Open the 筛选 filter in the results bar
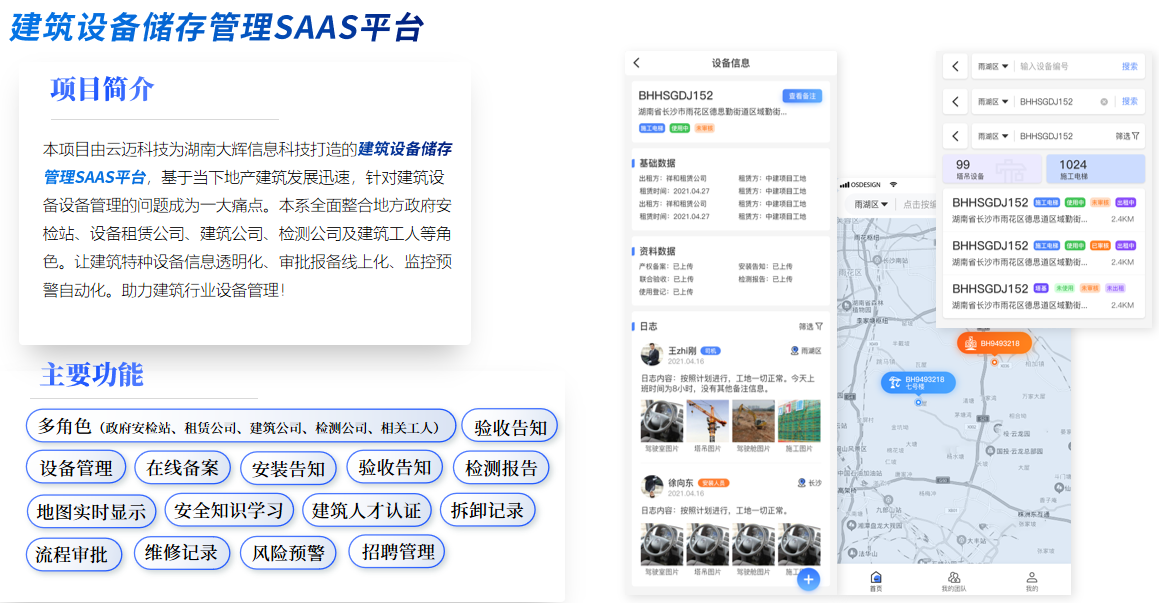Image resolution: width=1159 pixels, height=603 pixels. 1127,136
